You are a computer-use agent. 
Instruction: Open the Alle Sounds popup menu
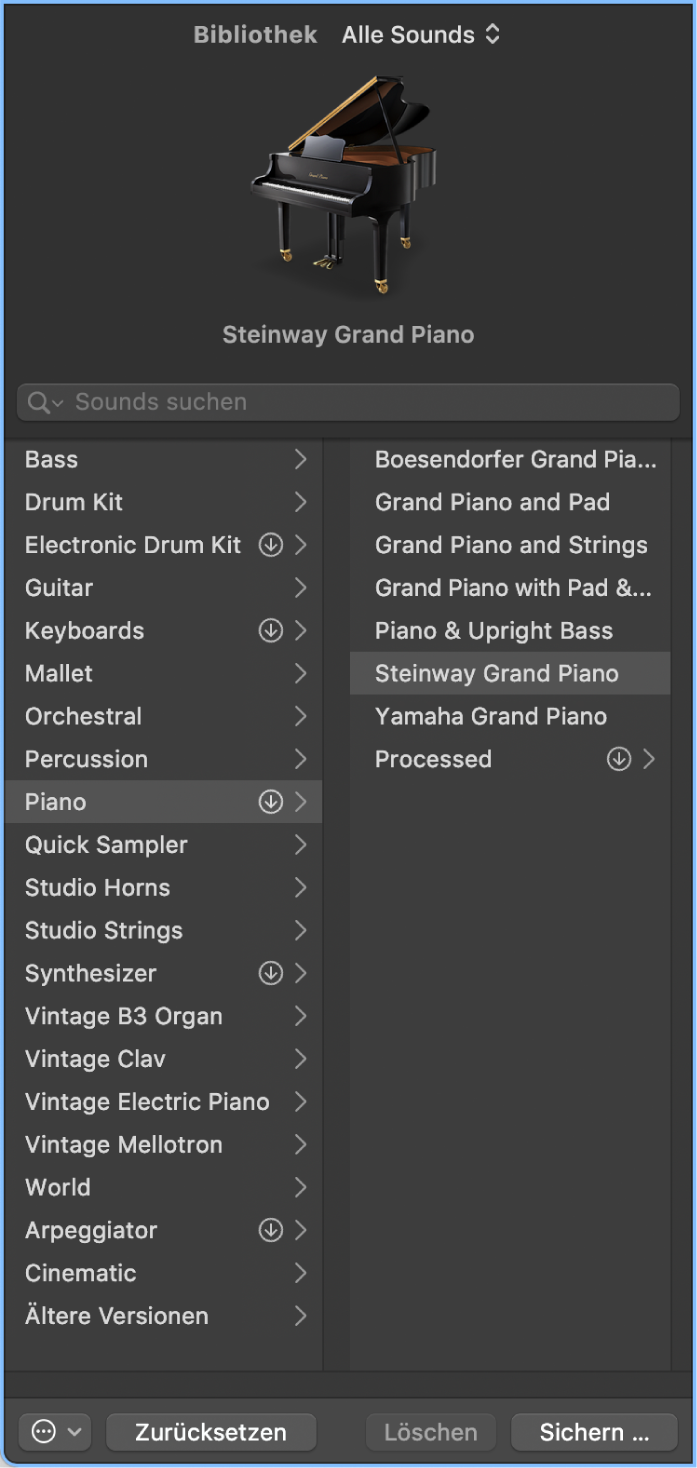[421, 34]
